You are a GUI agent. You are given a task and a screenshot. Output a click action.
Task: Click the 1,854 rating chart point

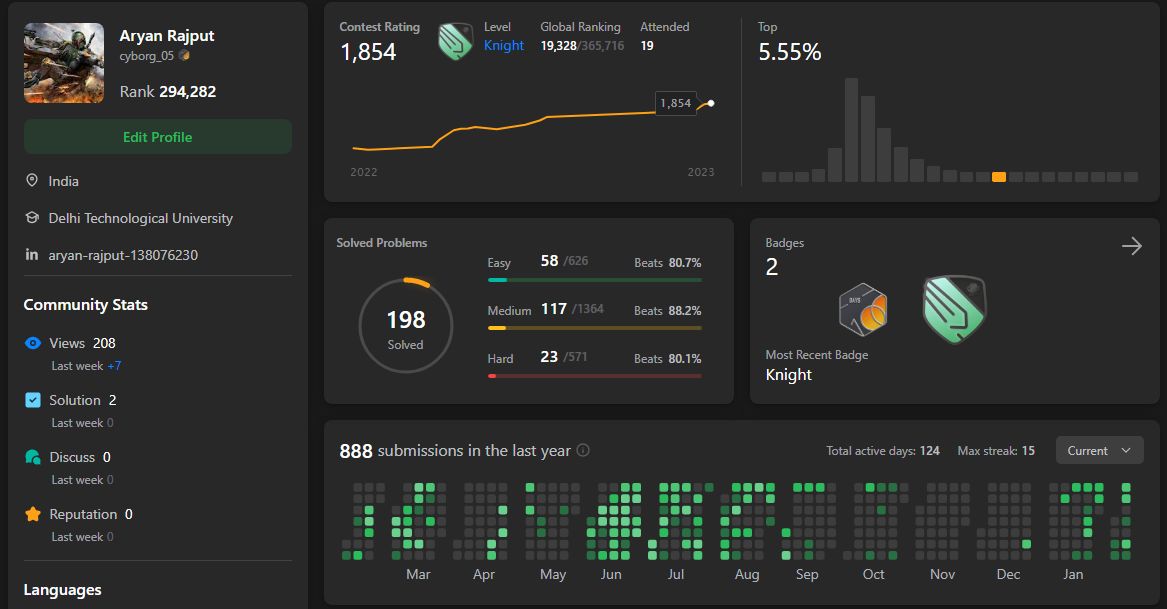tap(711, 103)
